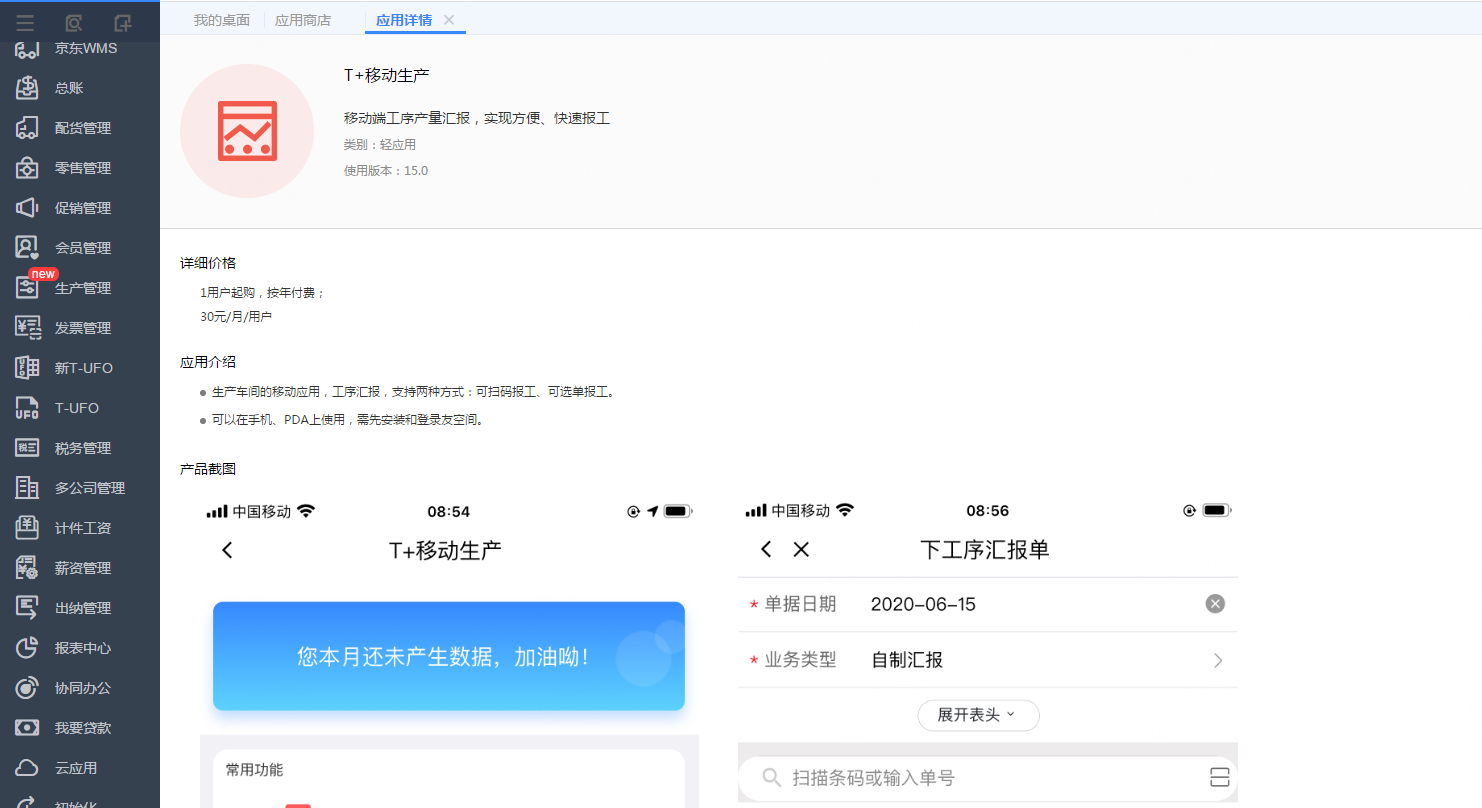The height and width of the screenshot is (808, 1482).
Task: Click the 生产管理 icon with new badge
Action: (27, 288)
